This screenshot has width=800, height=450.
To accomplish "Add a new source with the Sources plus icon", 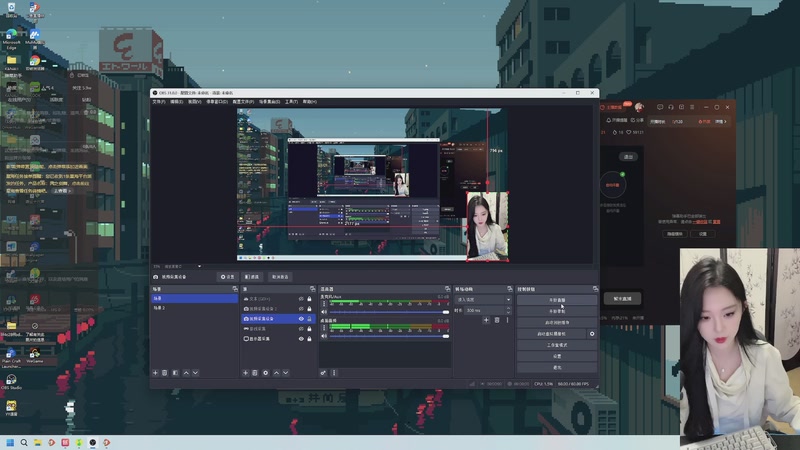I will pos(245,373).
